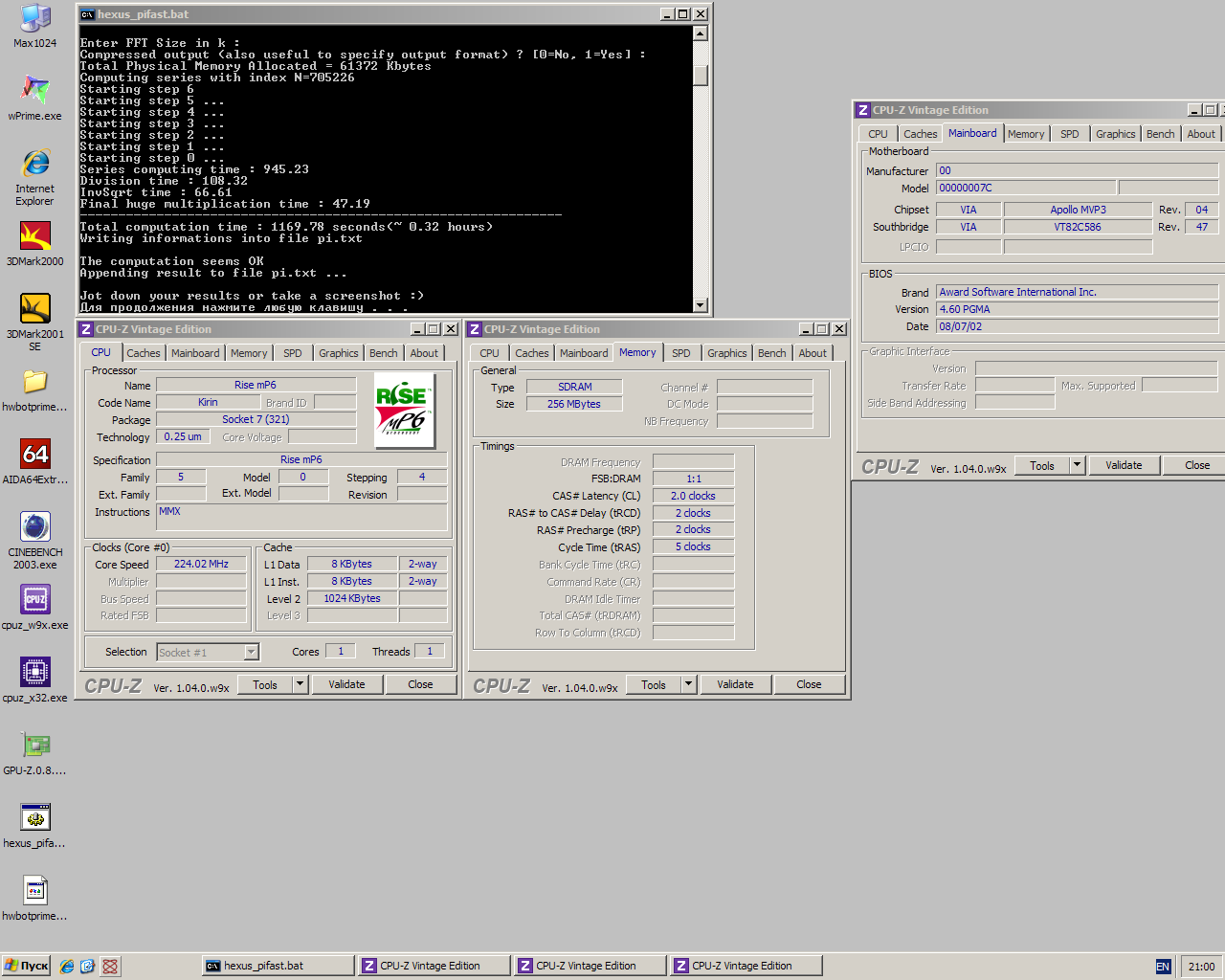Click BIOS Version 4.60 PGMA field
The height and width of the screenshot is (980, 1225).
point(1077,309)
